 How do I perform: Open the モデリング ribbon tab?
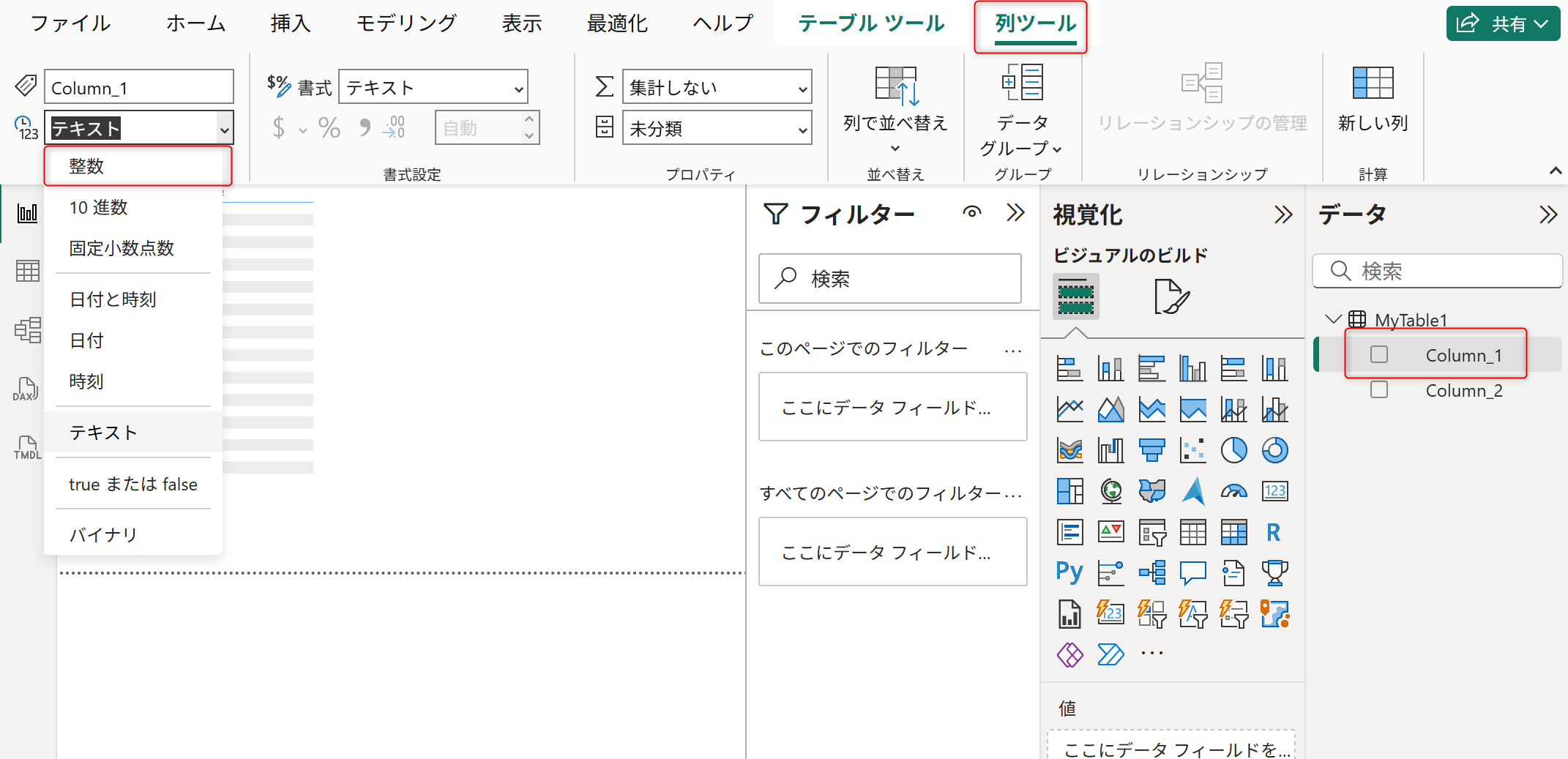[x=406, y=23]
